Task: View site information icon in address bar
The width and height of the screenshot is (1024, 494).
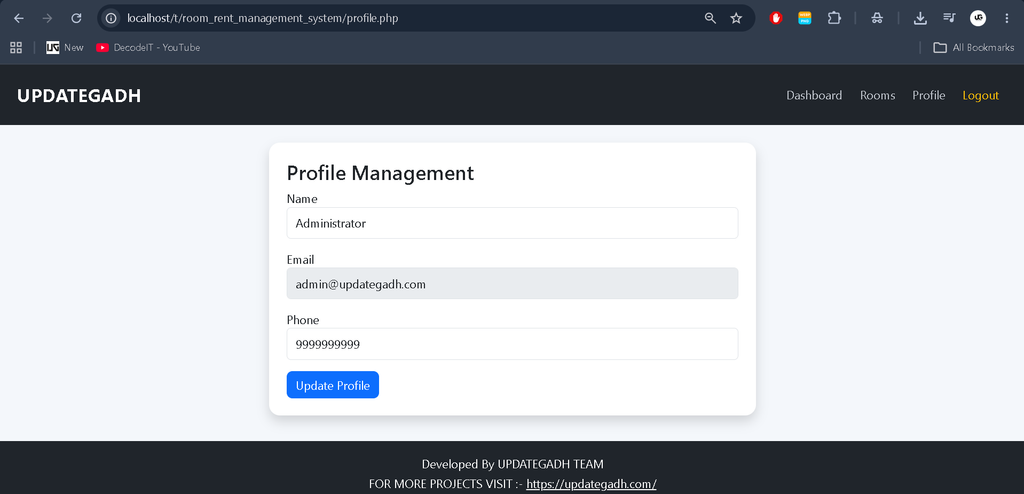Action: [x=111, y=18]
